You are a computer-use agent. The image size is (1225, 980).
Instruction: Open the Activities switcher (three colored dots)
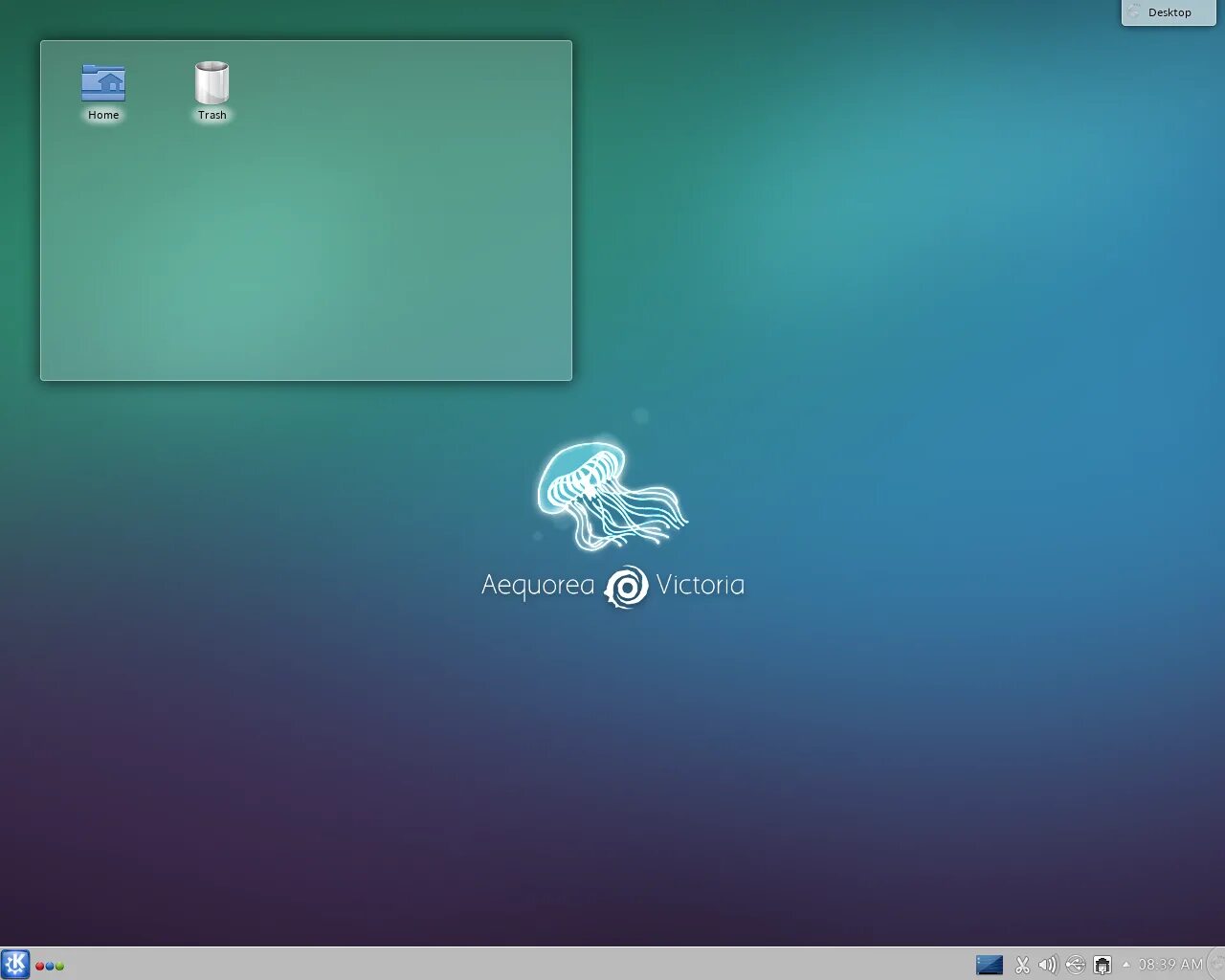click(x=50, y=966)
